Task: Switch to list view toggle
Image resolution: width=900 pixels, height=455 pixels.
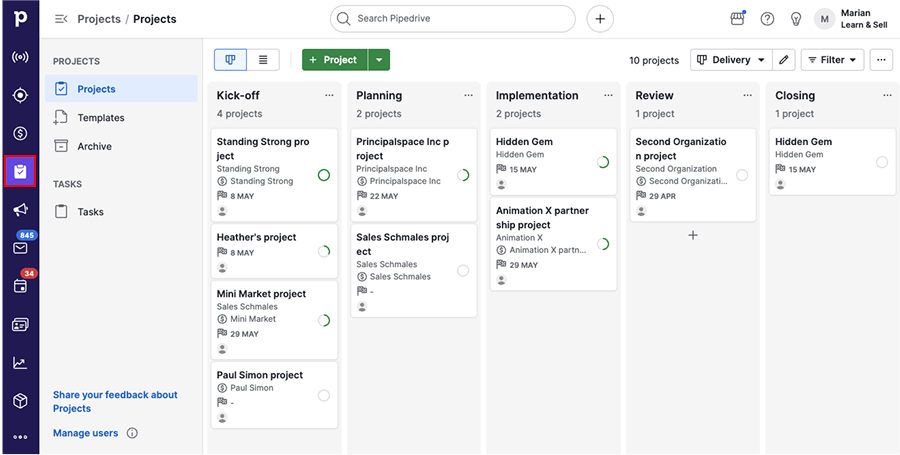Action: coord(263,60)
